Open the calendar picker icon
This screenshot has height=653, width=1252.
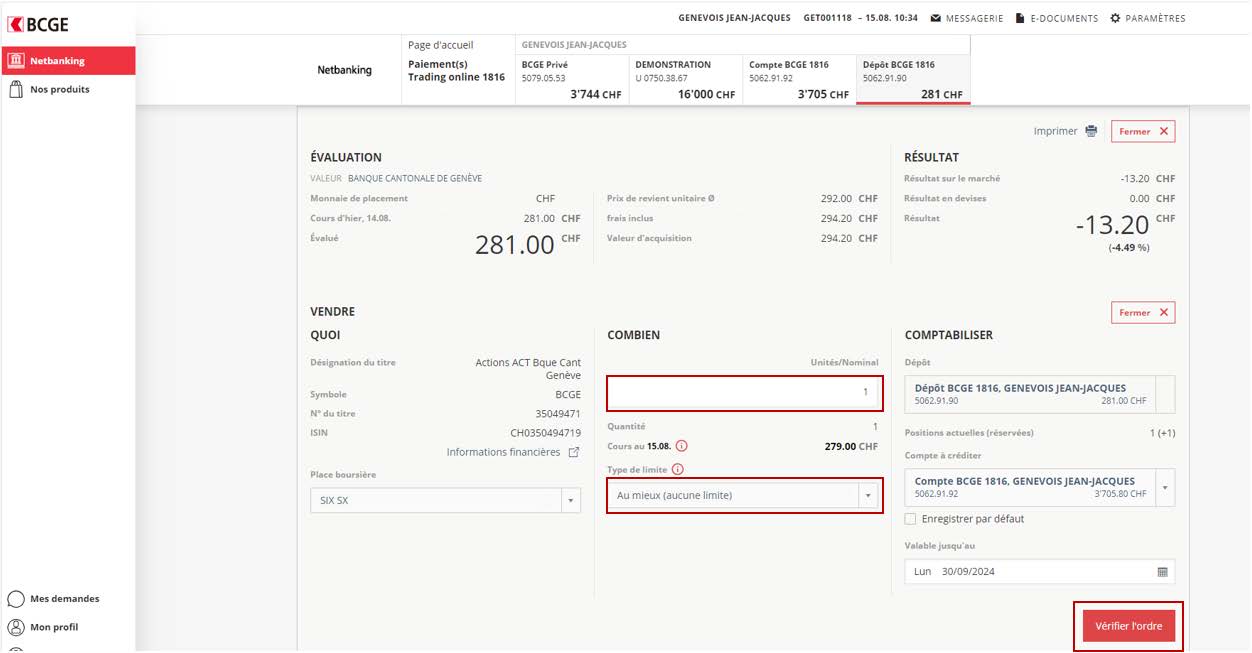1162,571
